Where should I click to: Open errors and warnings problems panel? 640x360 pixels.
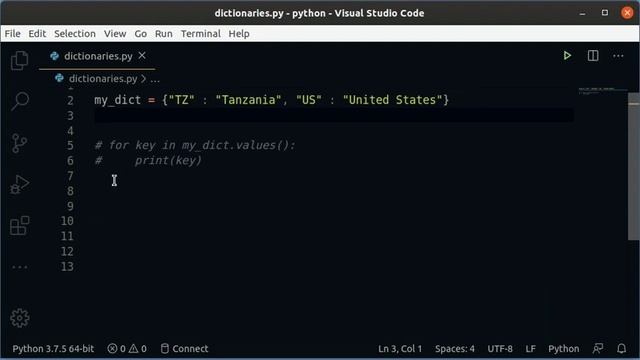tap(127, 349)
